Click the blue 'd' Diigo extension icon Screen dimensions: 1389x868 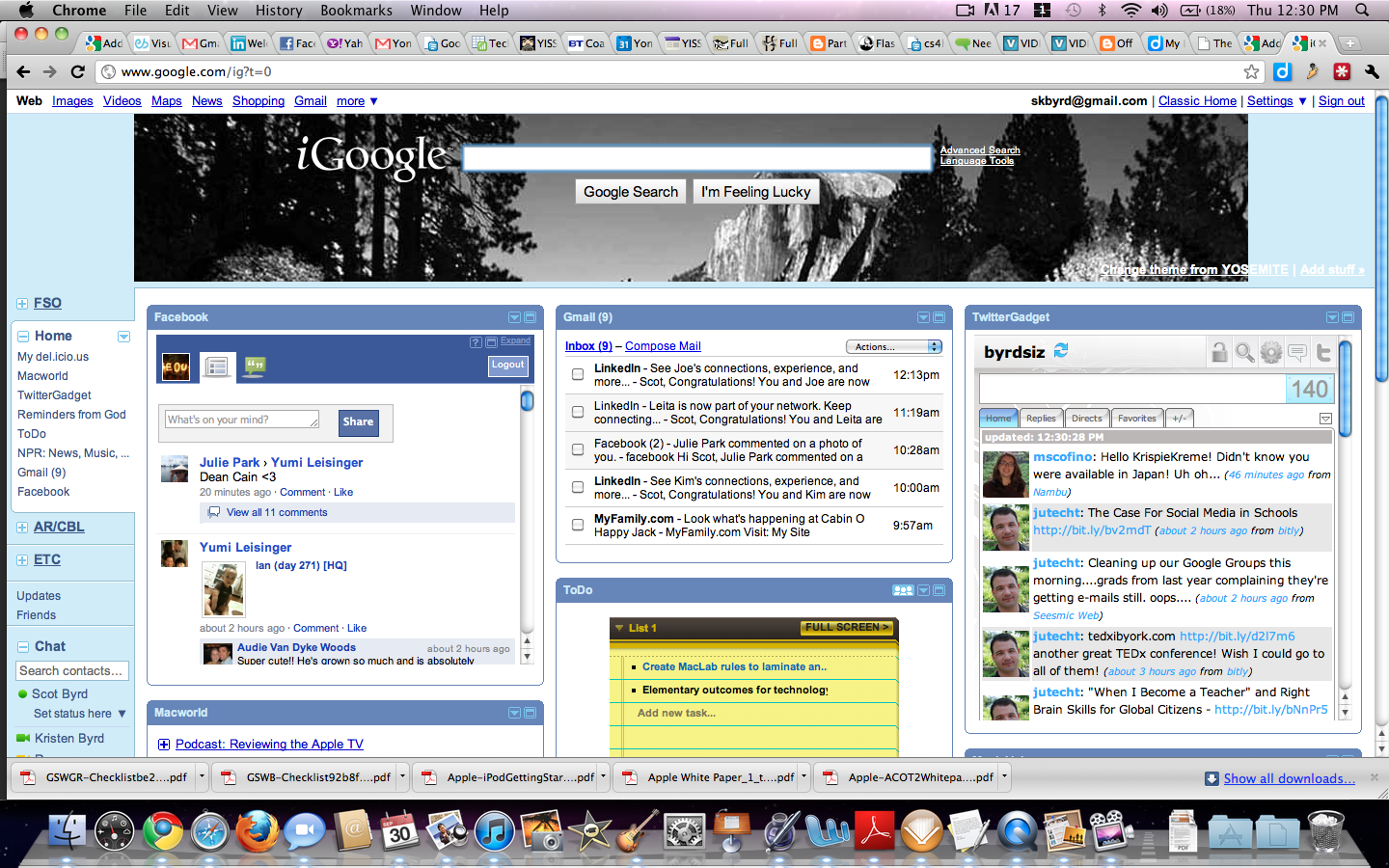pyautogui.click(x=1282, y=71)
